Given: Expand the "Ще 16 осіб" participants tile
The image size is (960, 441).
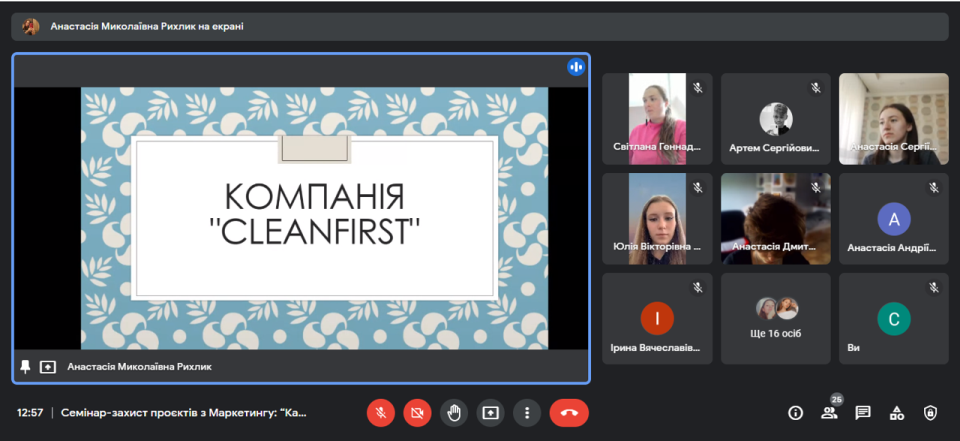Looking at the screenshot, I should tap(775, 319).
